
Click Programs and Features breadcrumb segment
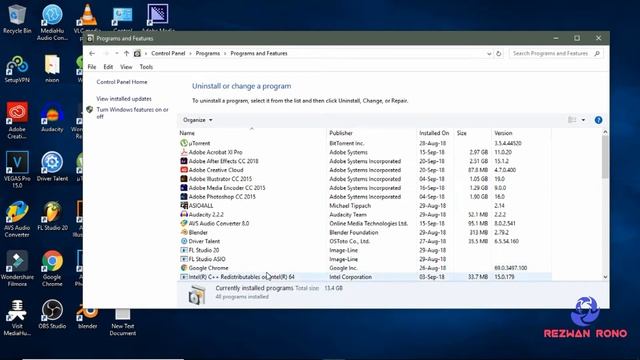[259, 53]
